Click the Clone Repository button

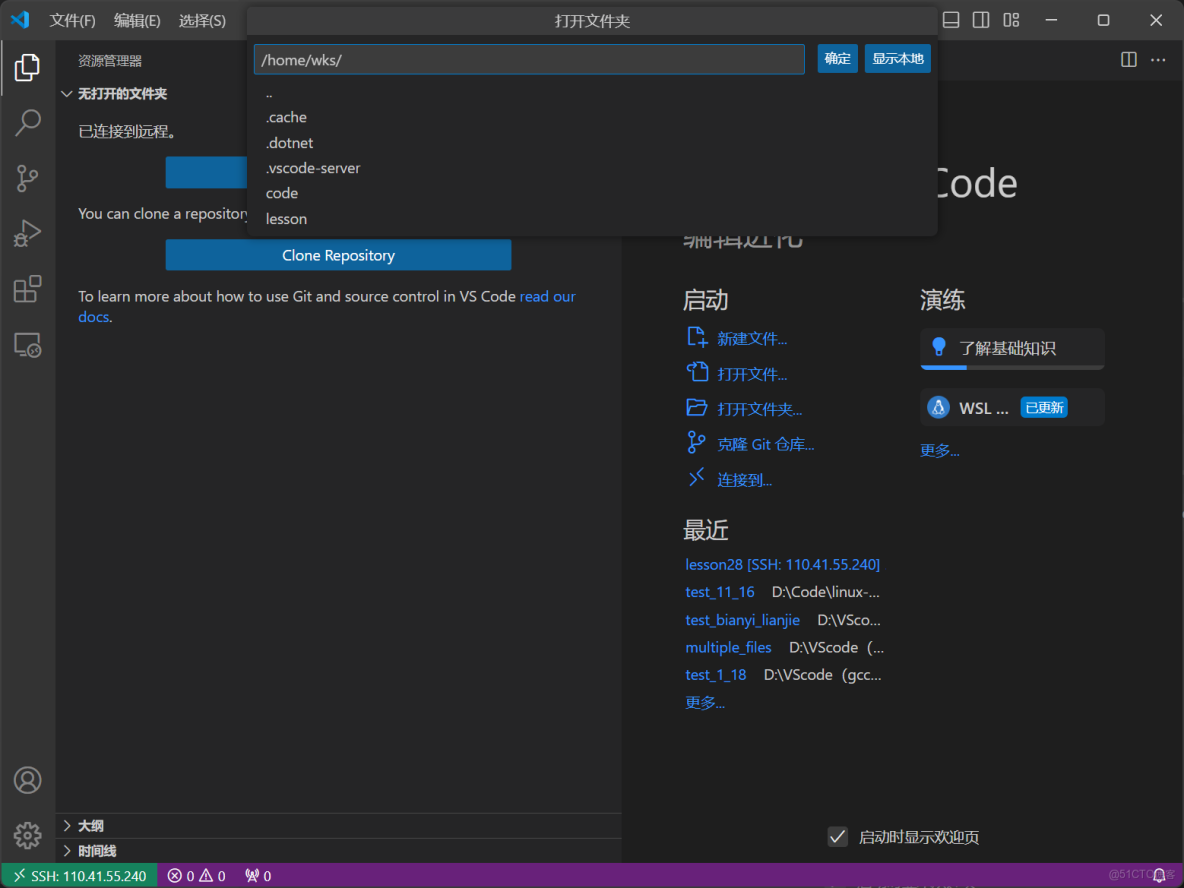338,255
